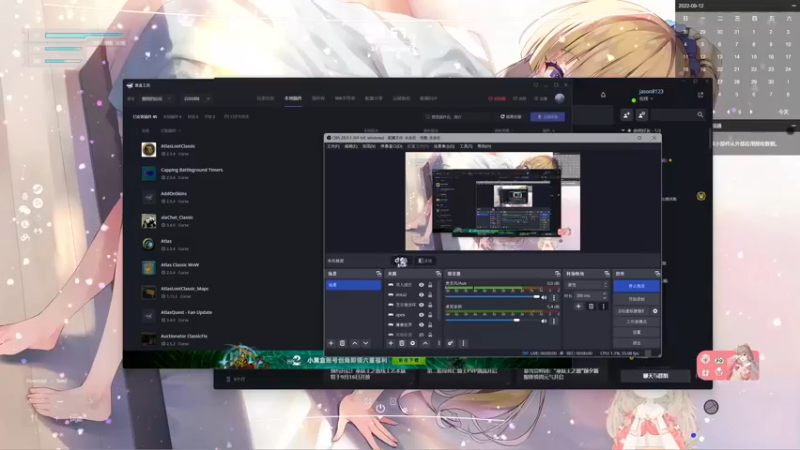The image size is (800, 450).
Task: Toggle visibility eye of the dota2 source
Action: tap(421, 295)
